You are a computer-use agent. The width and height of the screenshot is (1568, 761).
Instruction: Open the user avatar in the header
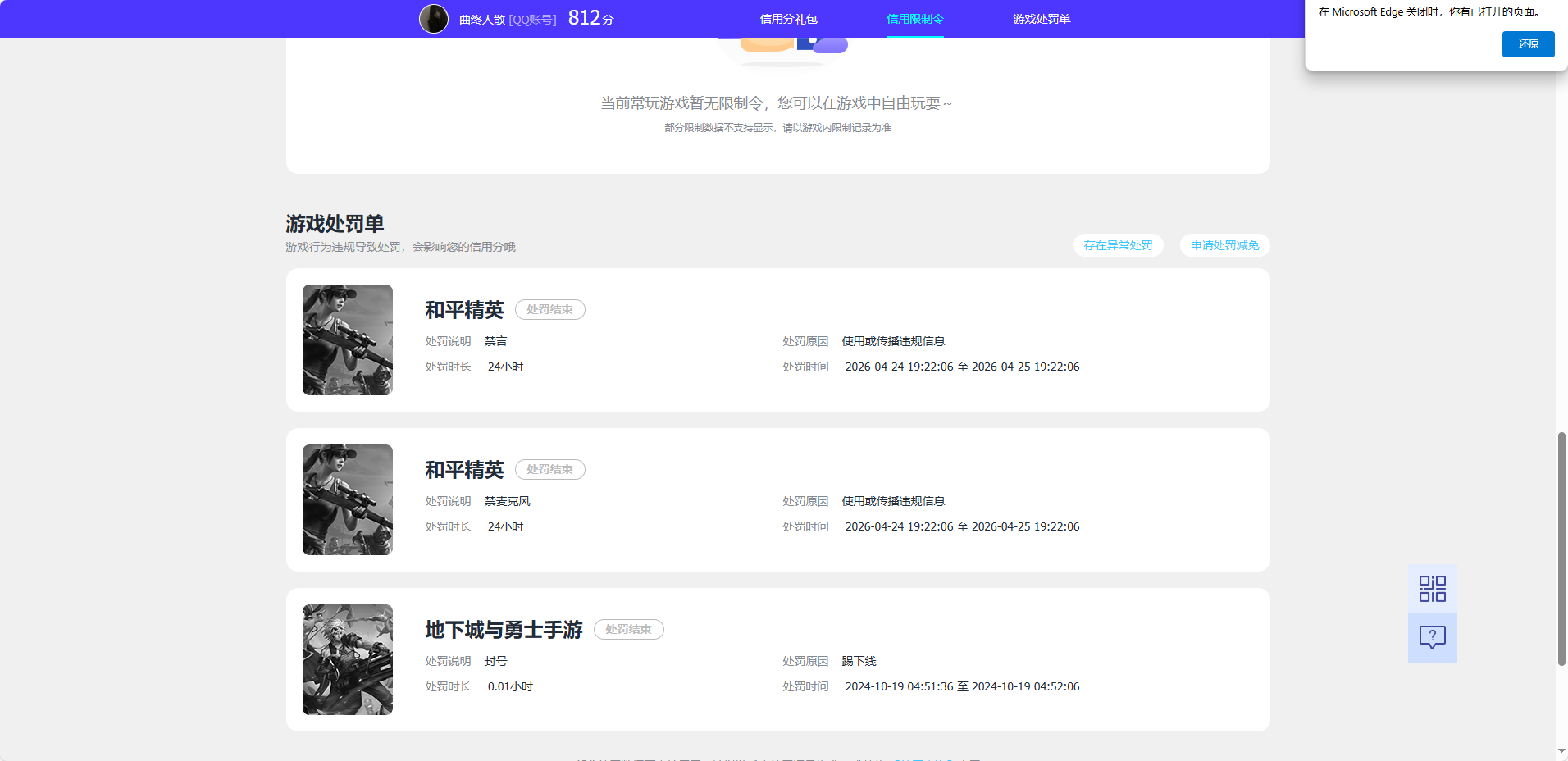click(434, 19)
